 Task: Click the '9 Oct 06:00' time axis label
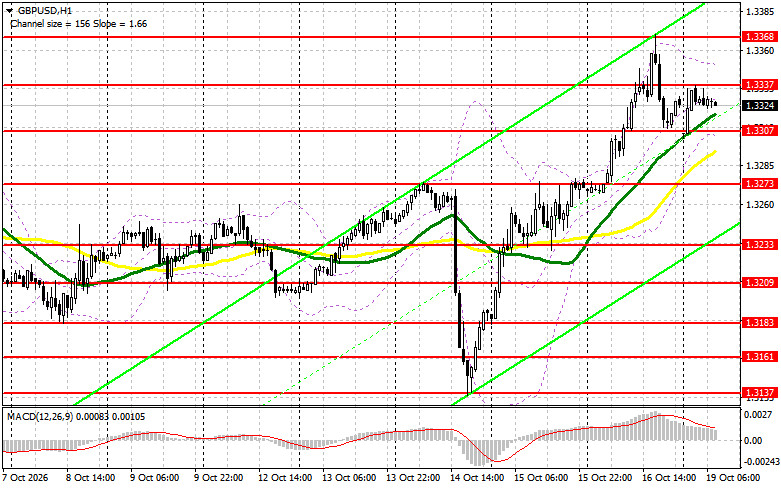(154, 478)
